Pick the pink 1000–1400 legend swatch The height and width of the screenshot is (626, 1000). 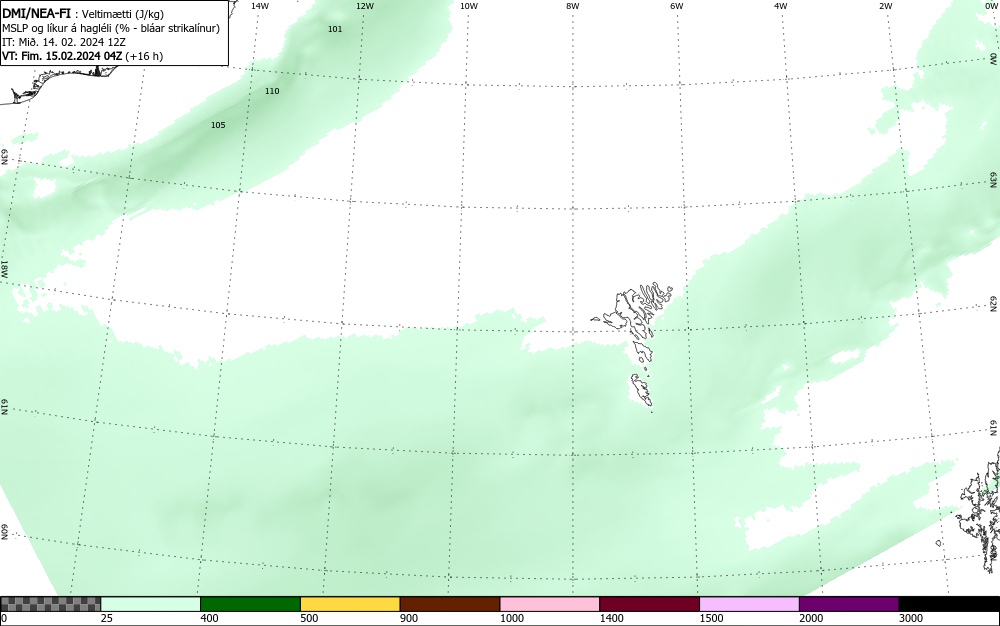(x=550, y=604)
